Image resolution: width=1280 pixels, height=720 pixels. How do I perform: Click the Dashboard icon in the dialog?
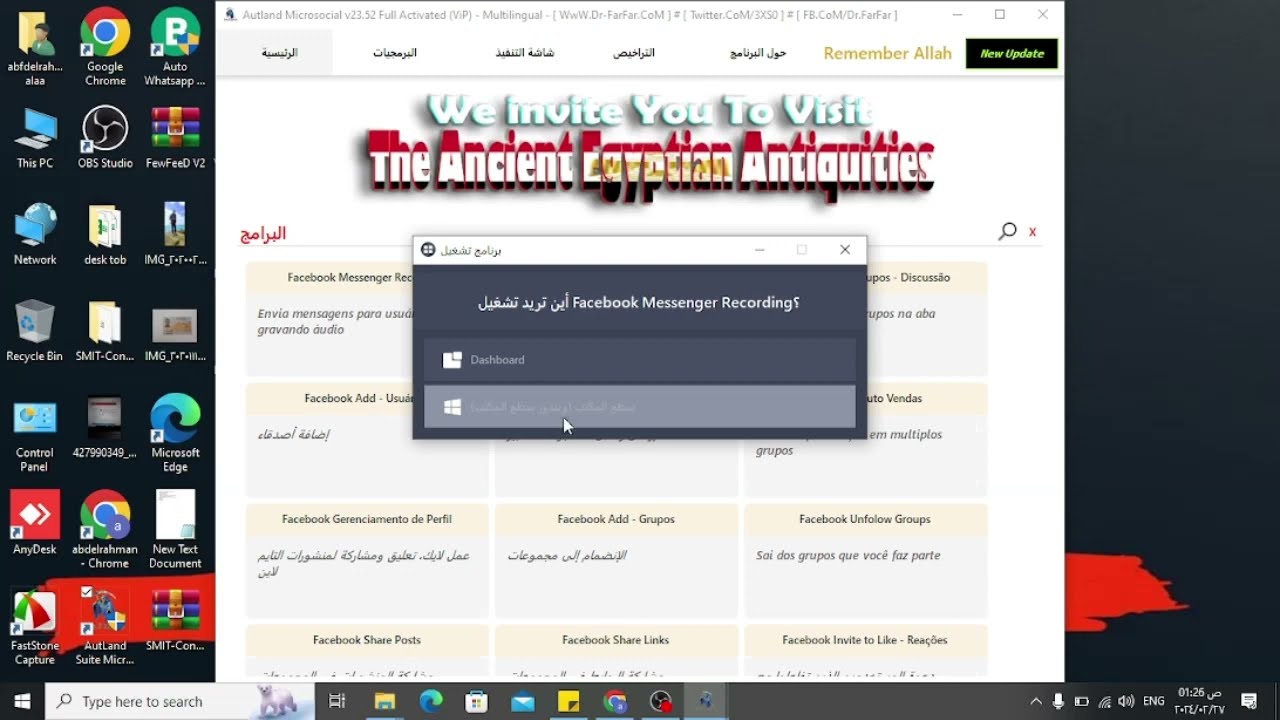[x=452, y=360]
